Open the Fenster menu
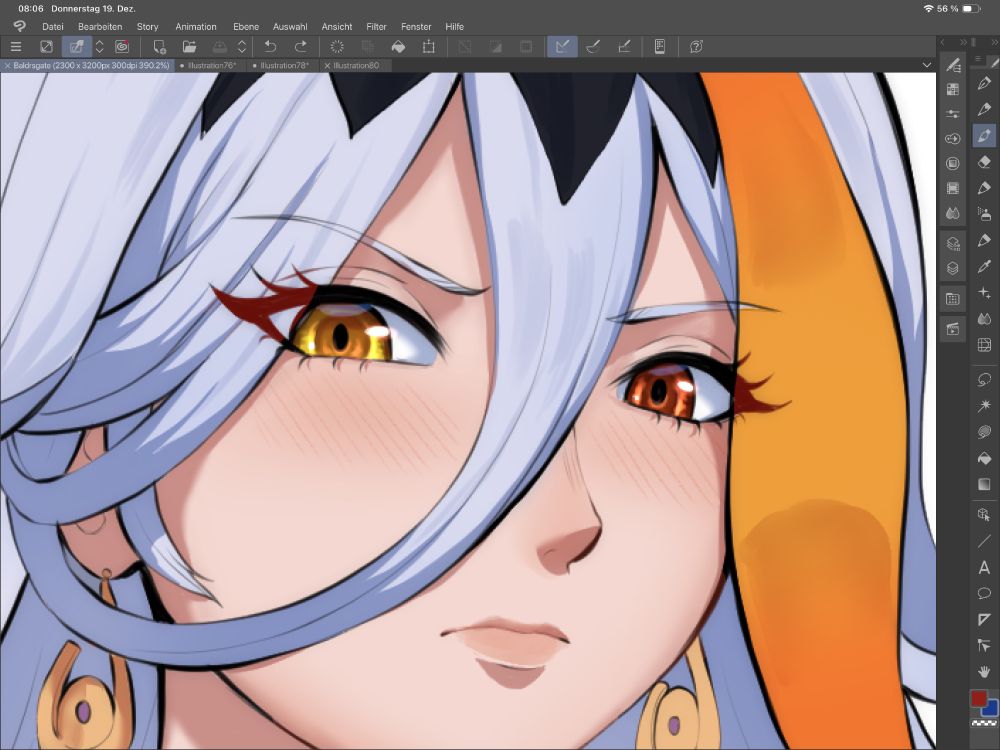Viewport: 1000px width, 750px height. (x=416, y=27)
